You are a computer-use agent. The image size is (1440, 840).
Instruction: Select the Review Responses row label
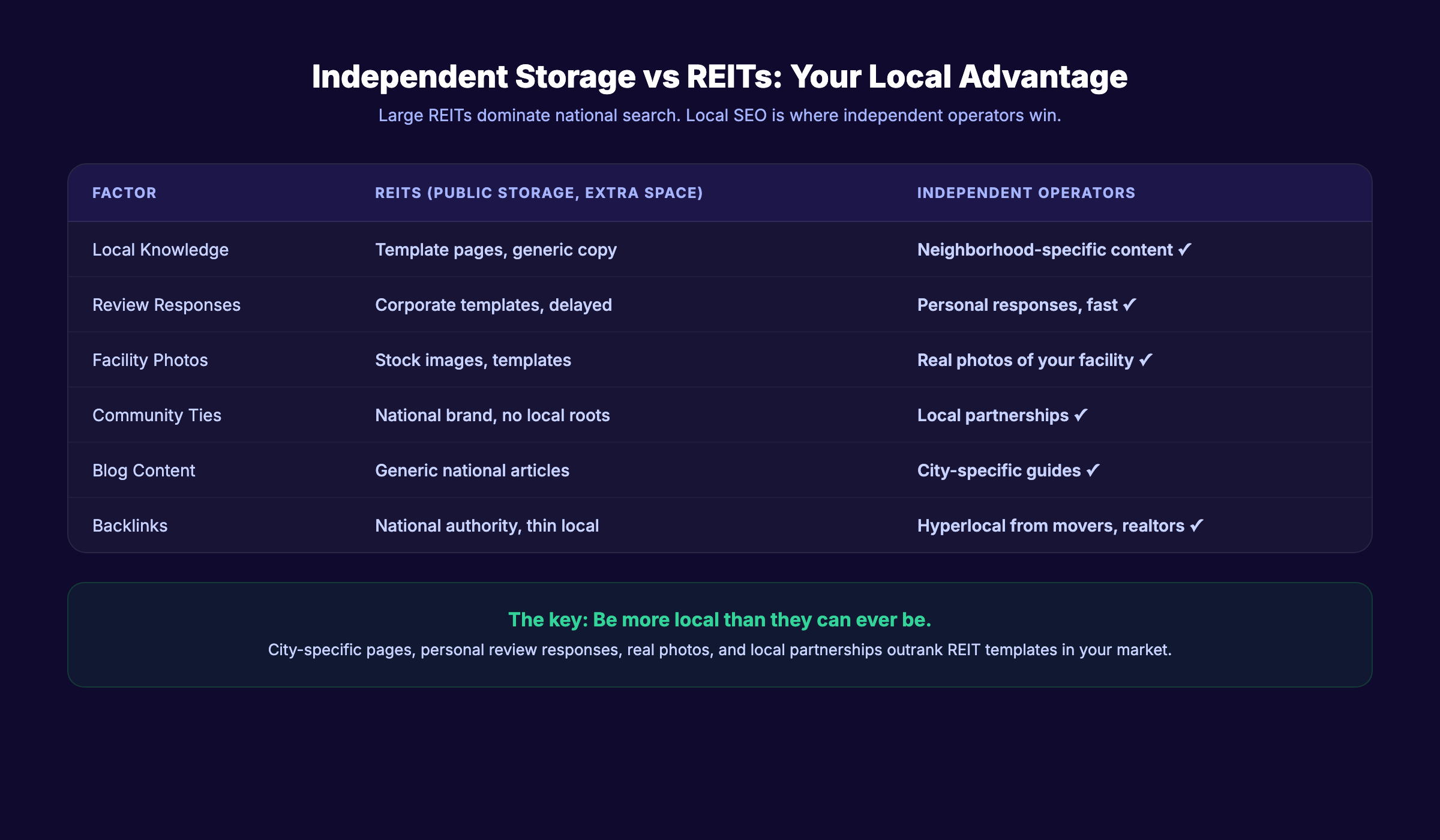coord(167,305)
